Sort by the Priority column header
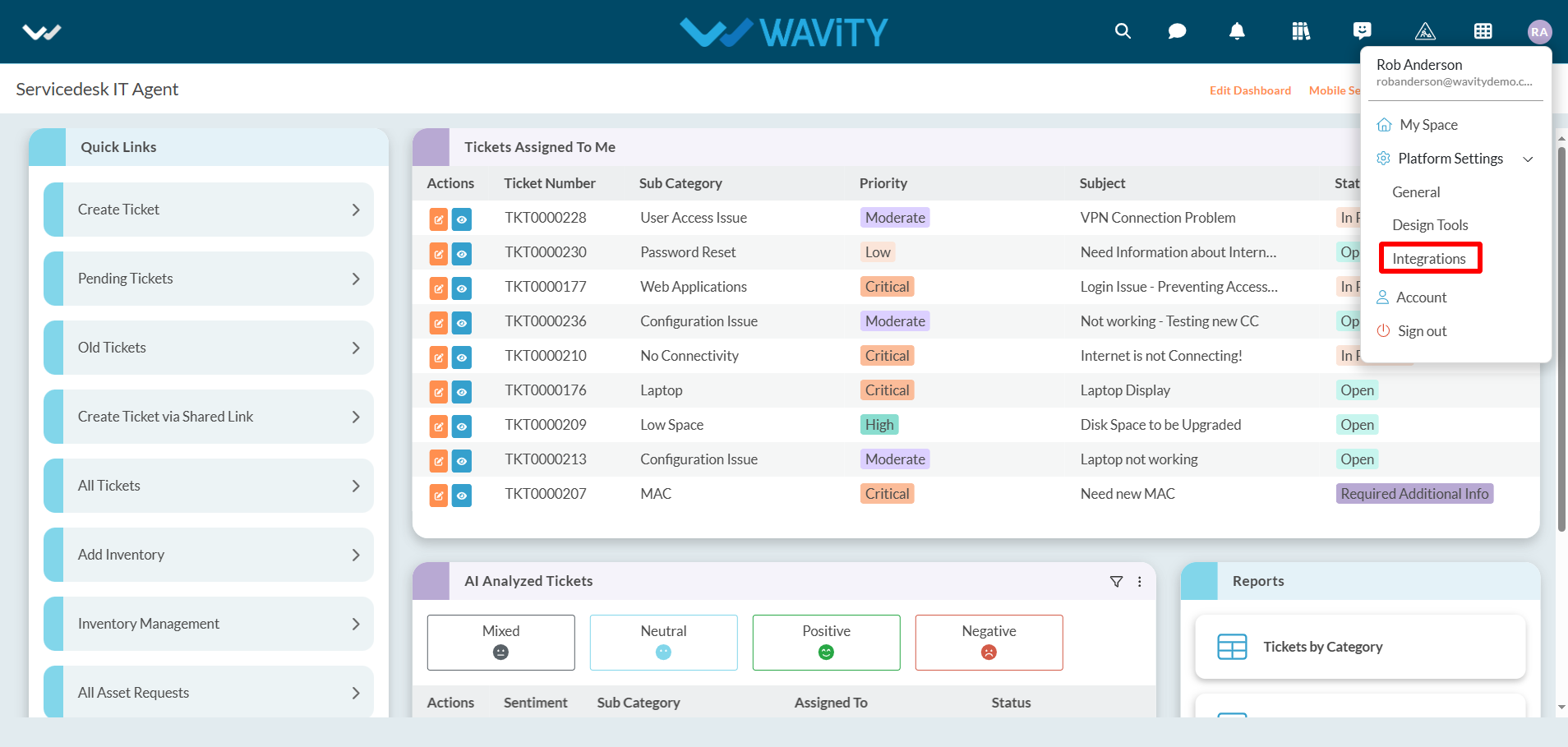The image size is (1568, 747). pyautogui.click(x=883, y=183)
